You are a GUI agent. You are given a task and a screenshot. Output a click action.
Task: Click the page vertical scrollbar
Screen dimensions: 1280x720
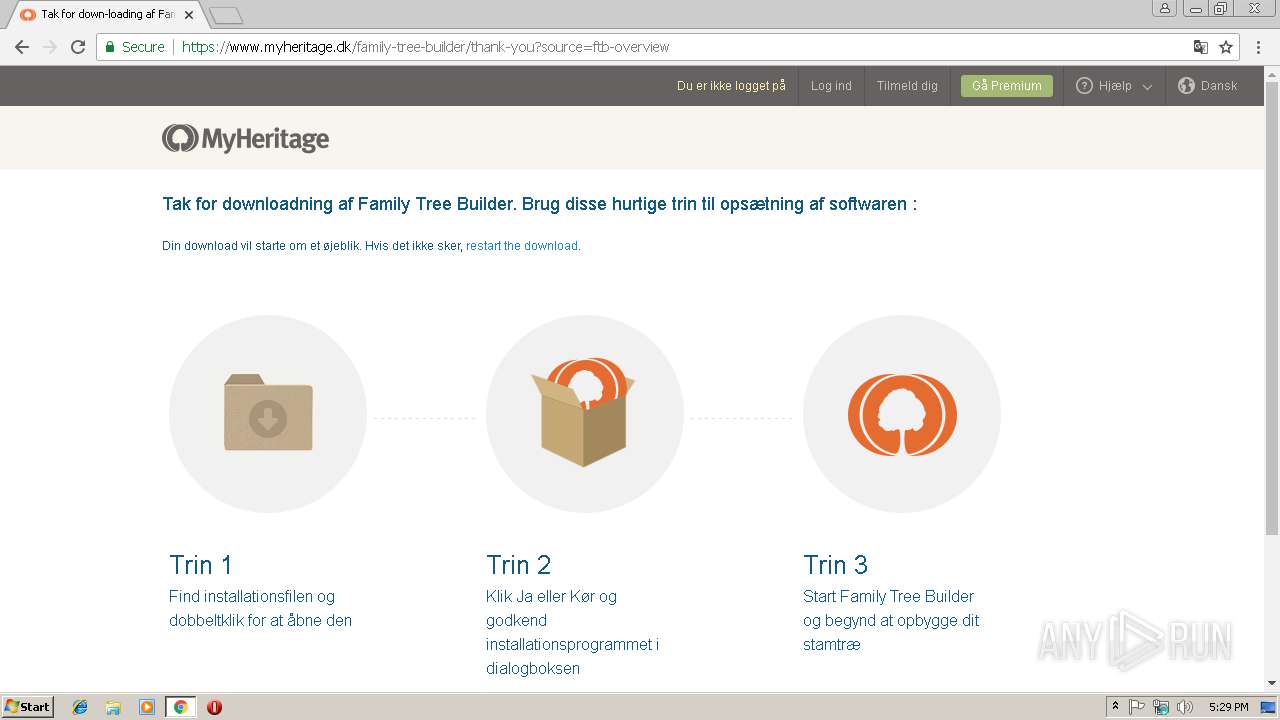point(1272,310)
